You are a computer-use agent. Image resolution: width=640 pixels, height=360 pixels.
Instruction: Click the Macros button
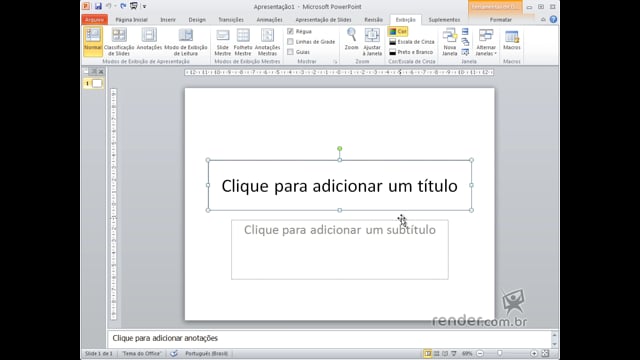511,40
